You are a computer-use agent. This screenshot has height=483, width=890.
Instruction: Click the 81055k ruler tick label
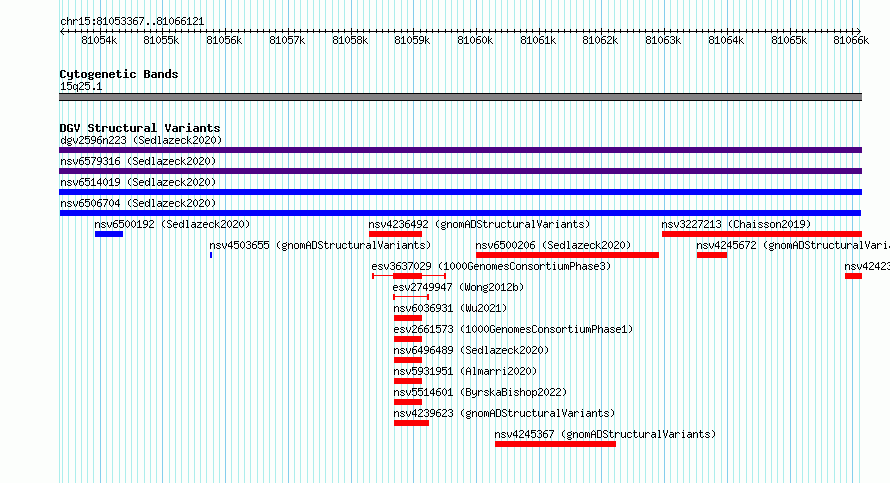(x=161, y=40)
